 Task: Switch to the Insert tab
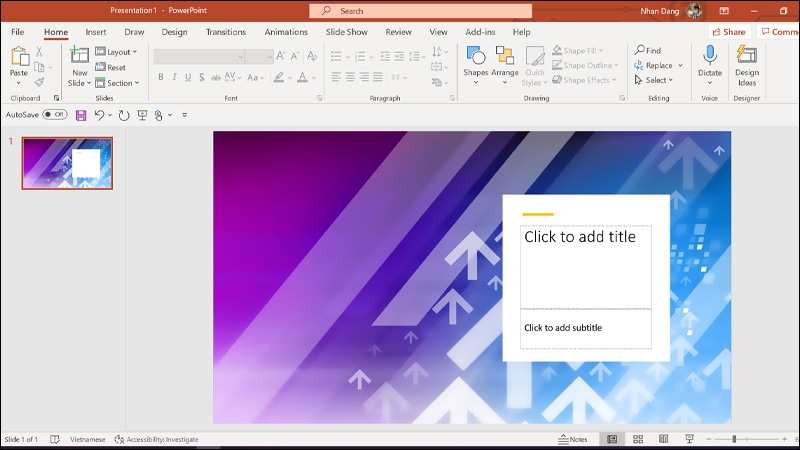tap(96, 32)
